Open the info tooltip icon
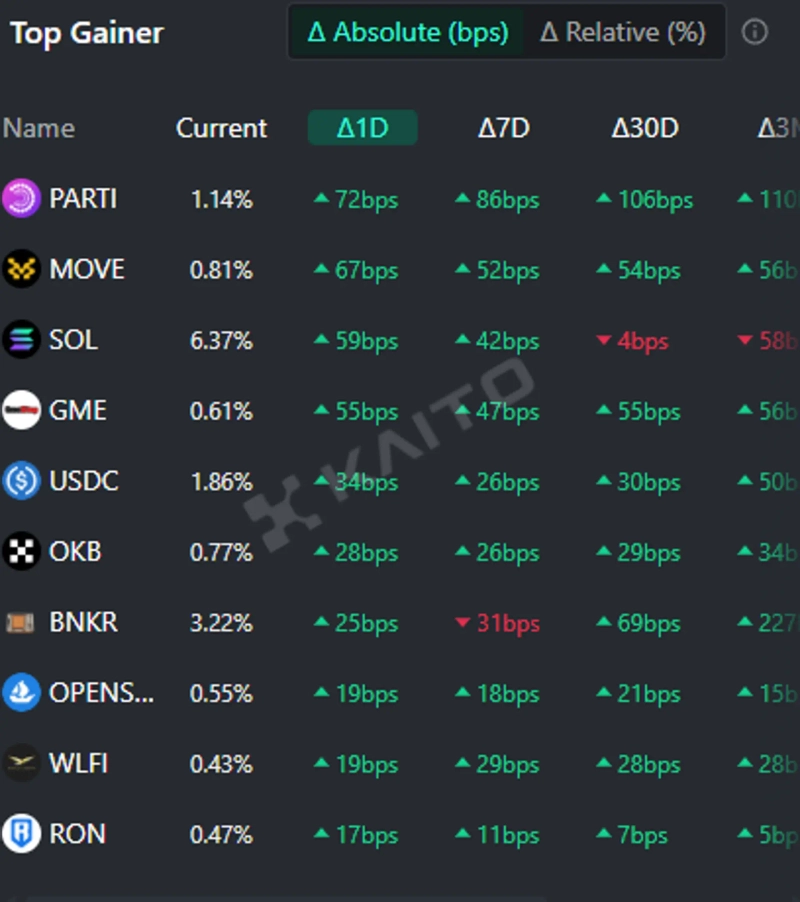 coord(754,32)
